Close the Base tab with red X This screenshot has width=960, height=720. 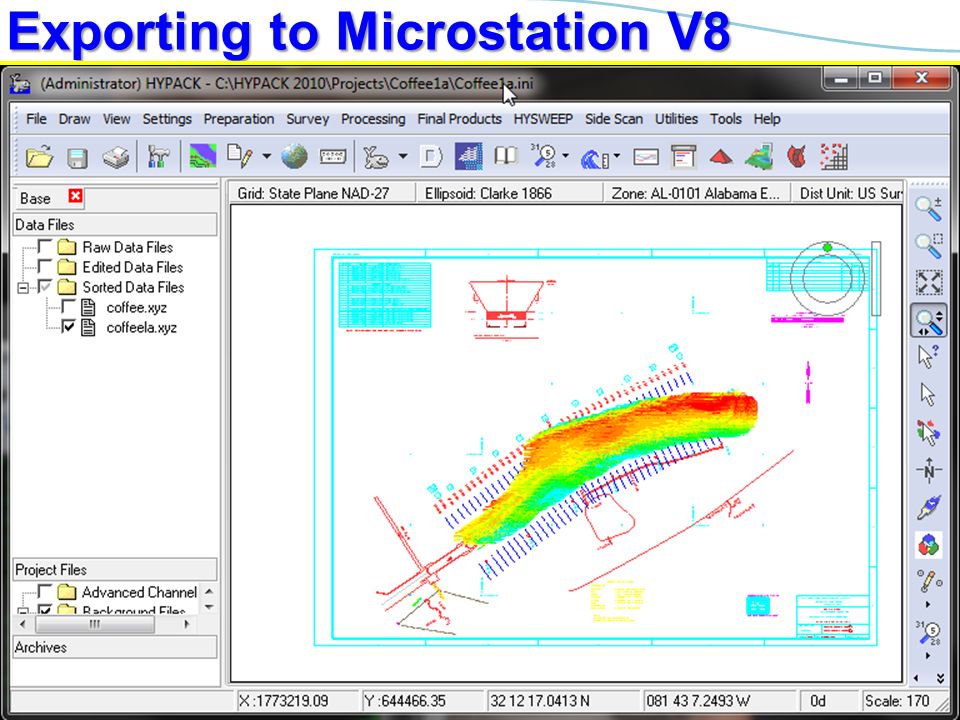pyautogui.click(x=75, y=196)
